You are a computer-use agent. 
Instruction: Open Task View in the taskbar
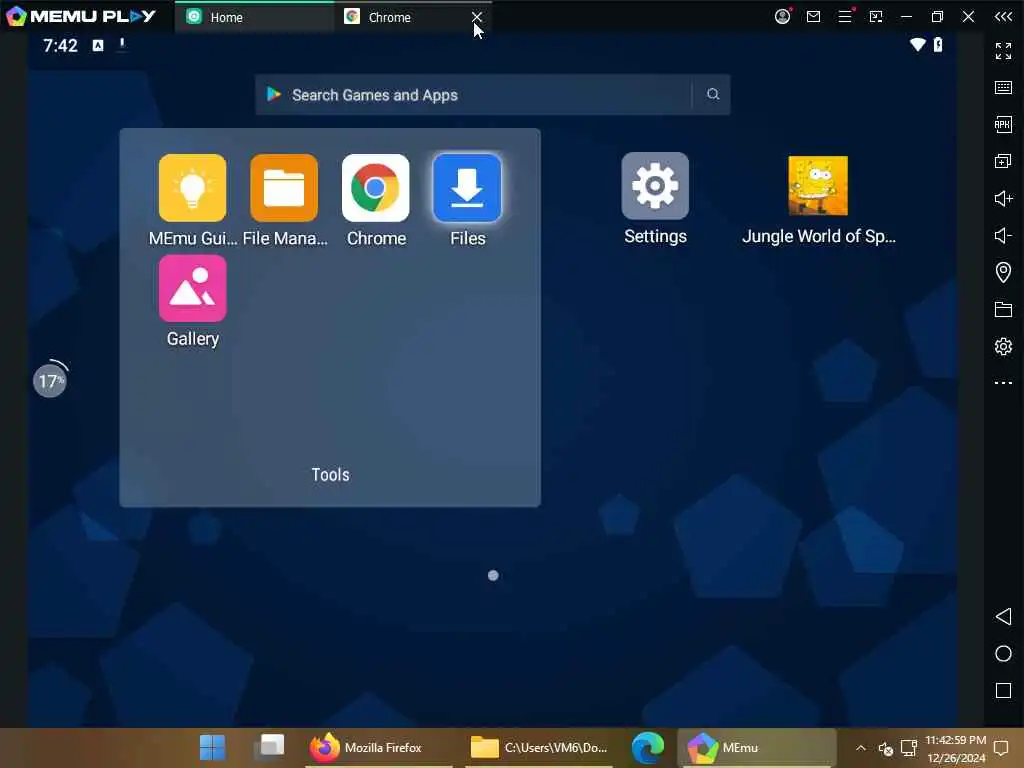pos(270,746)
